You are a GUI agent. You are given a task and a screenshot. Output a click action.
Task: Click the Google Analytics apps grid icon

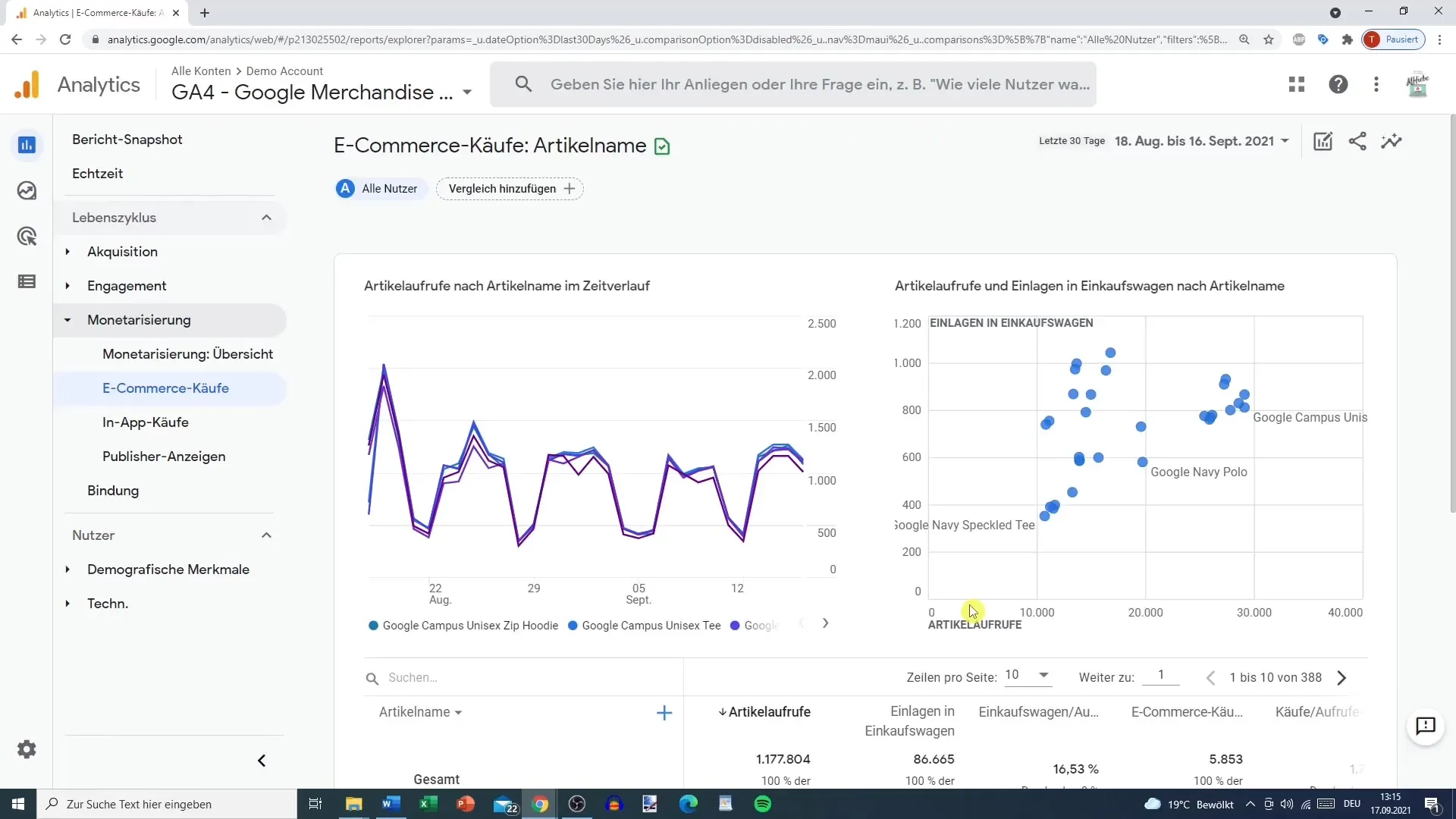[x=1297, y=84]
